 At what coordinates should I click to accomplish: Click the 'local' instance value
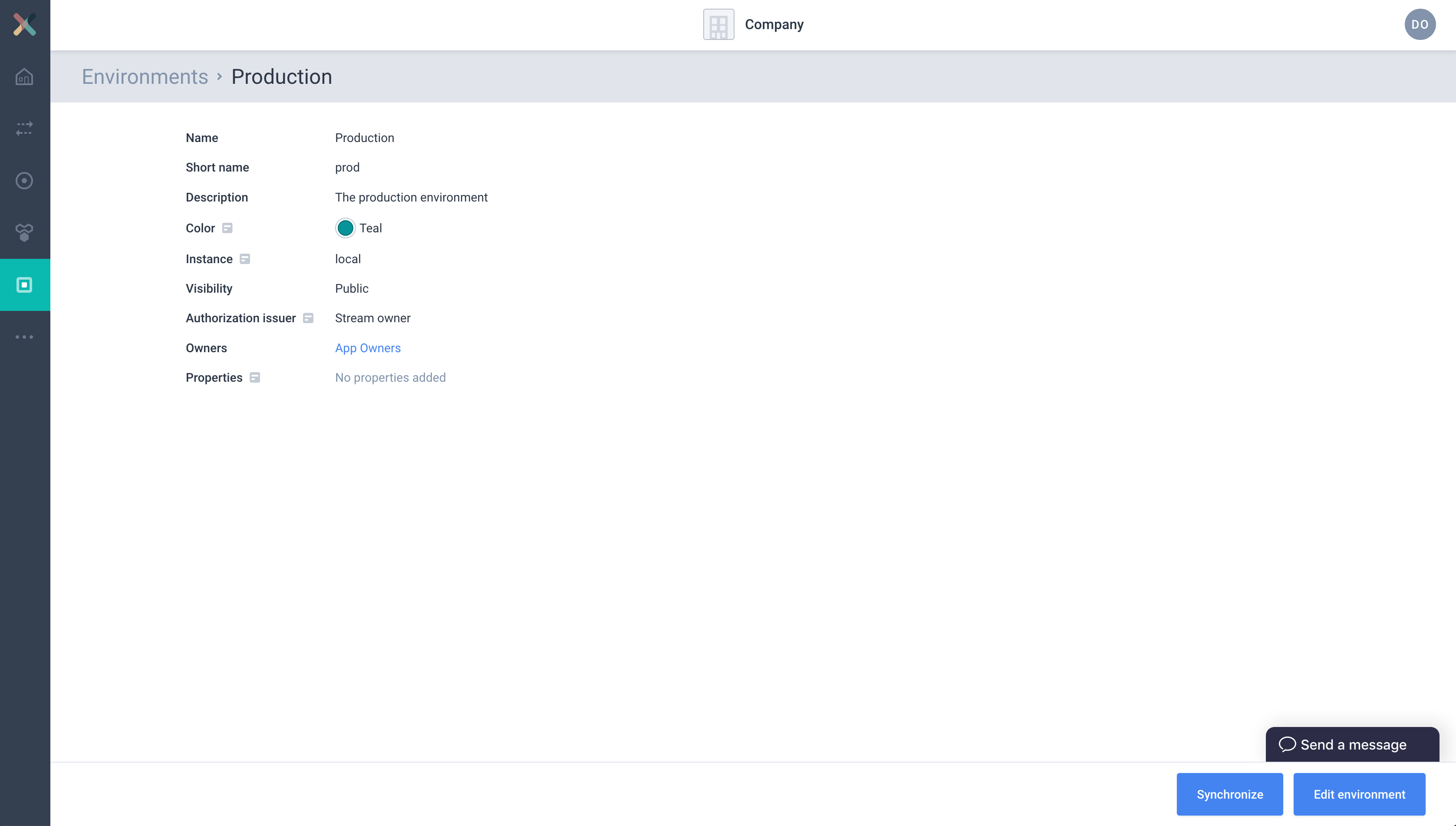tap(348, 259)
